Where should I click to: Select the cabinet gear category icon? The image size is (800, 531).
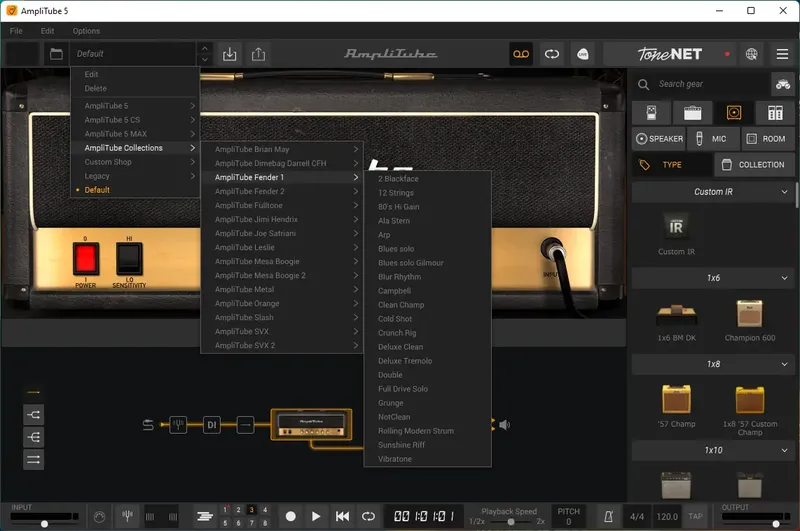pyautogui.click(x=734, y=113)
